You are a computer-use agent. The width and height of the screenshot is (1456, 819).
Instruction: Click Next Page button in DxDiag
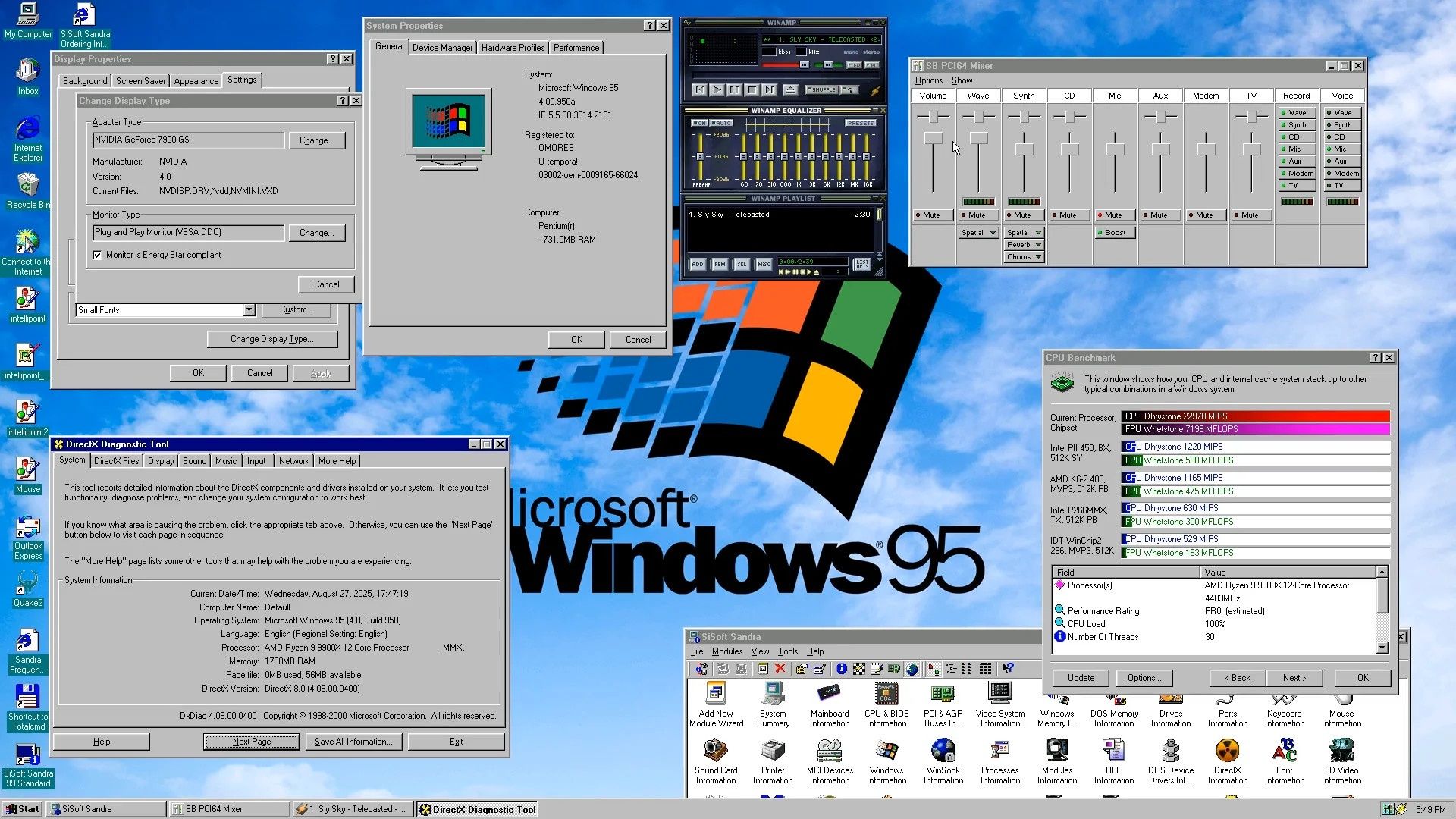click(252, 742)
